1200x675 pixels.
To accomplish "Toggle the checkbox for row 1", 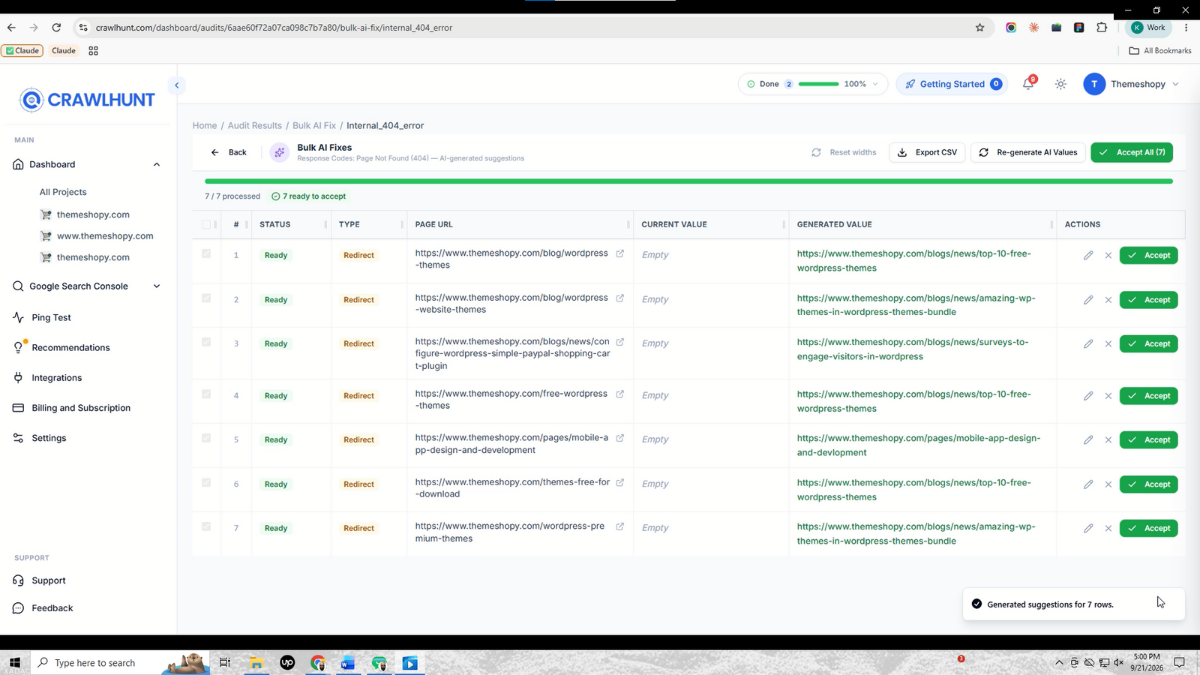I will 207,254.
